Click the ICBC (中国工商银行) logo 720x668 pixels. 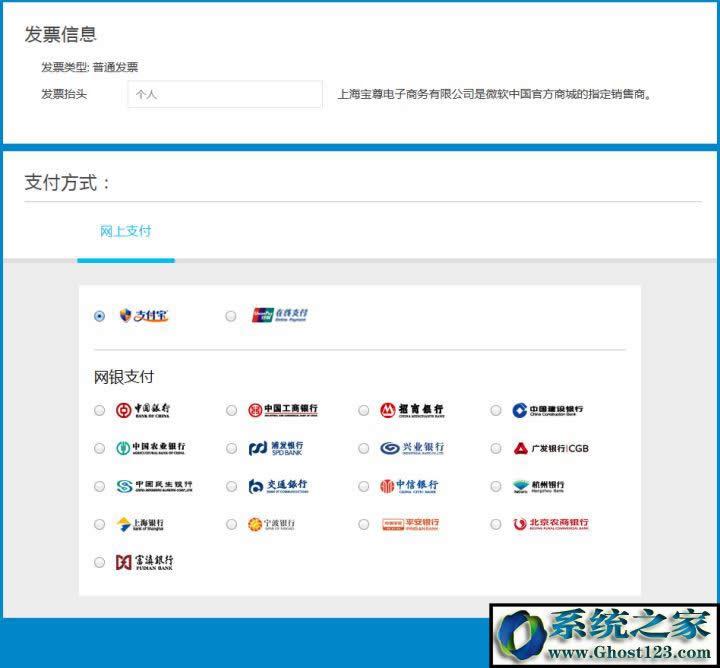pyautogui.click(x=283, y=410)
